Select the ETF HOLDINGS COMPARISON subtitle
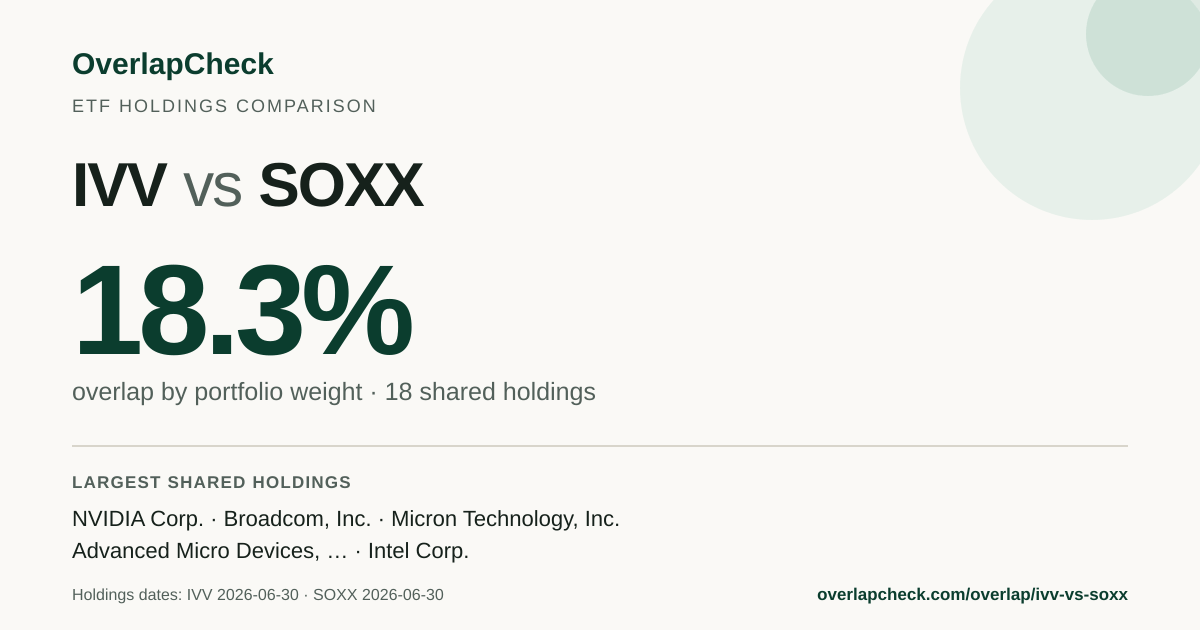The width and height of the screenshot is (1200, 630). click(224, 106)
